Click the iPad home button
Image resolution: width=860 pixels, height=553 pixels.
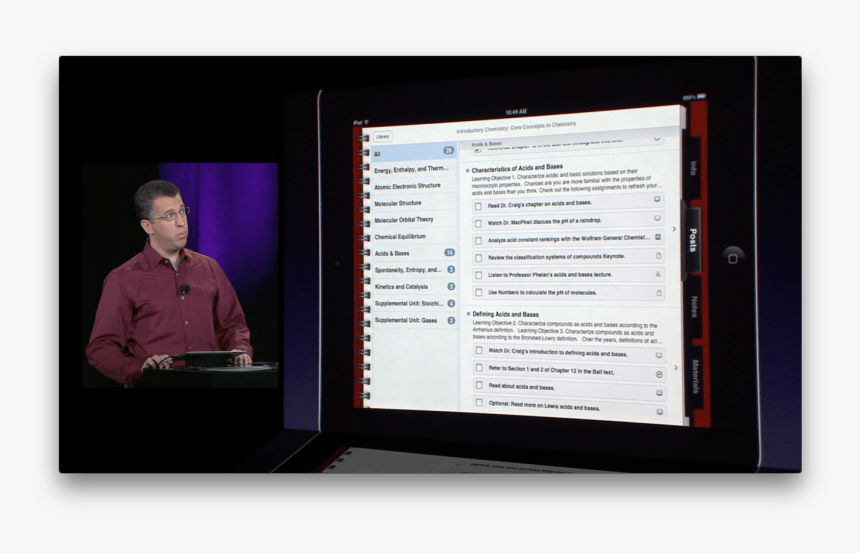pyautogui.click(x=733, y=257)
